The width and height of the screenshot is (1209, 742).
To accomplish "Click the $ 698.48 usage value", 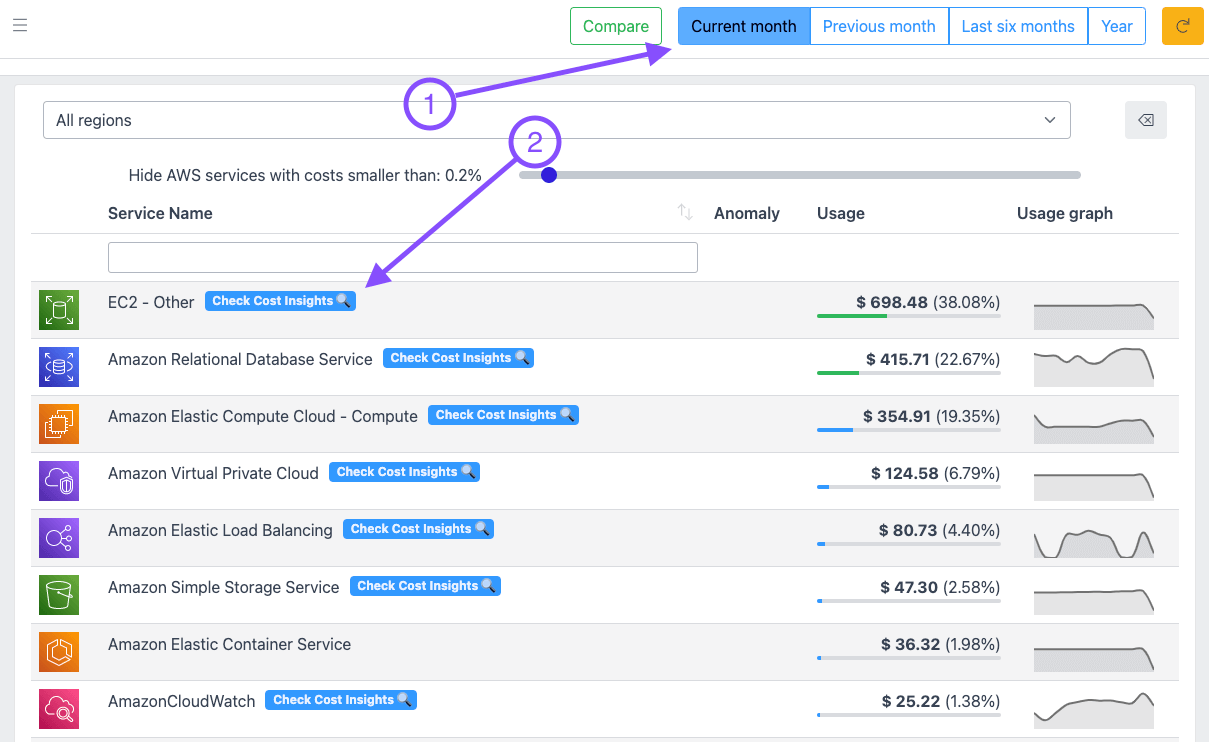I will pyautogui.click(x=892, y=302).
